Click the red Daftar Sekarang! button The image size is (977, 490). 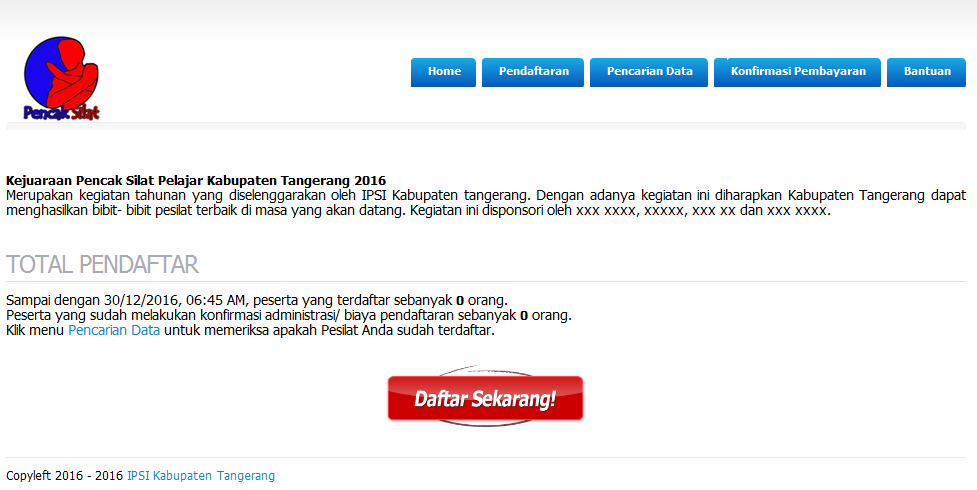point(485,398)
